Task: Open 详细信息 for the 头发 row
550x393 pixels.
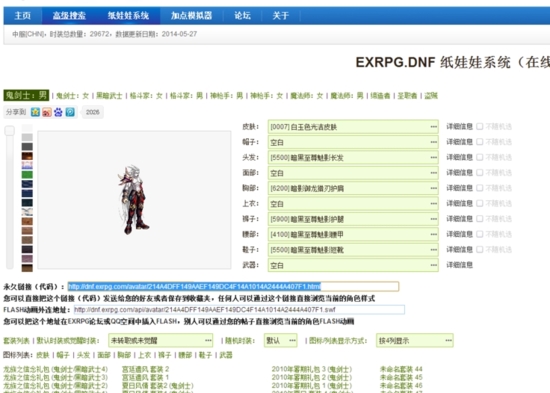Action: (460, 157)
